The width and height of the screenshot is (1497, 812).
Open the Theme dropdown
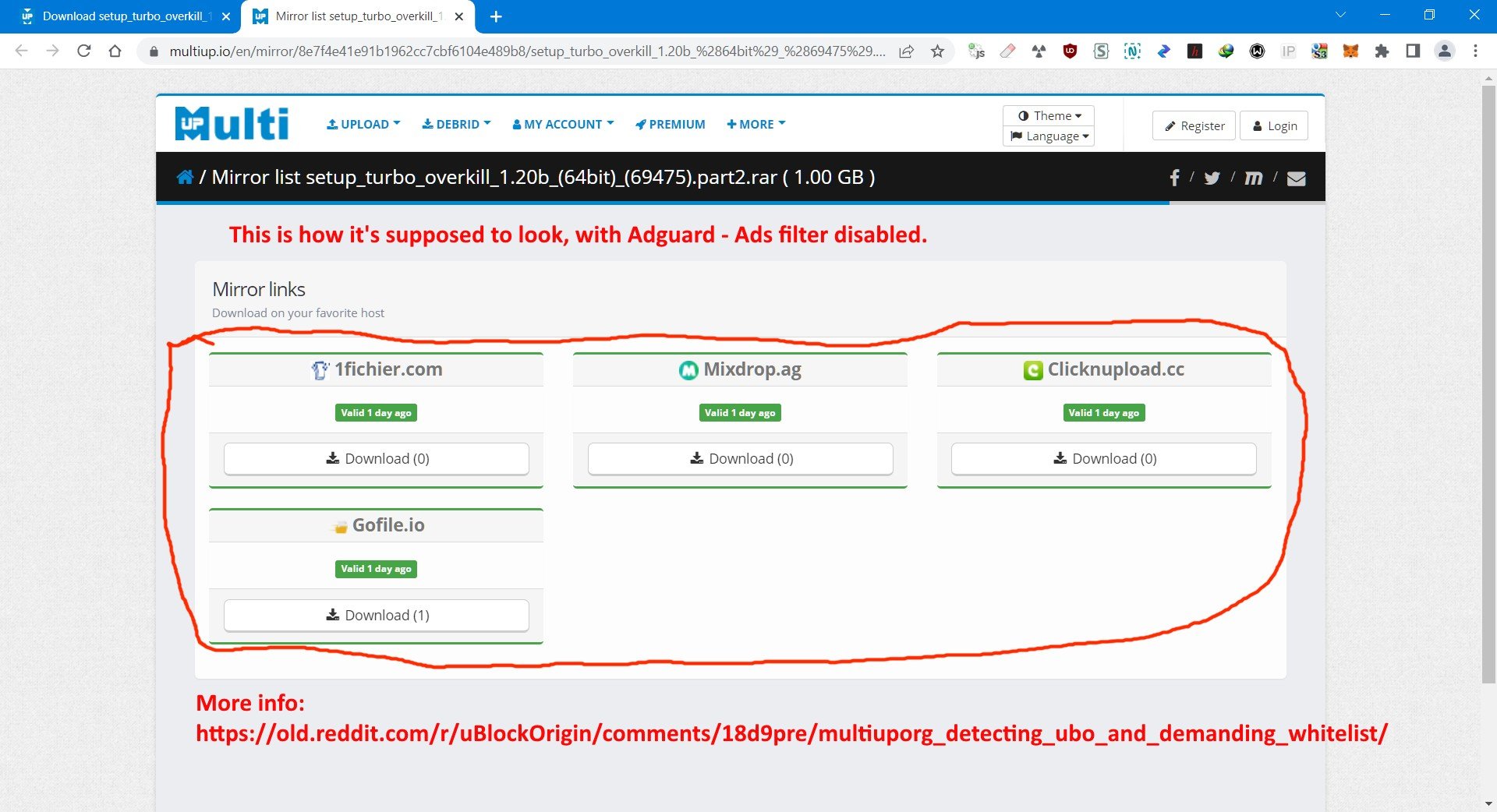tap(1048, 115)
